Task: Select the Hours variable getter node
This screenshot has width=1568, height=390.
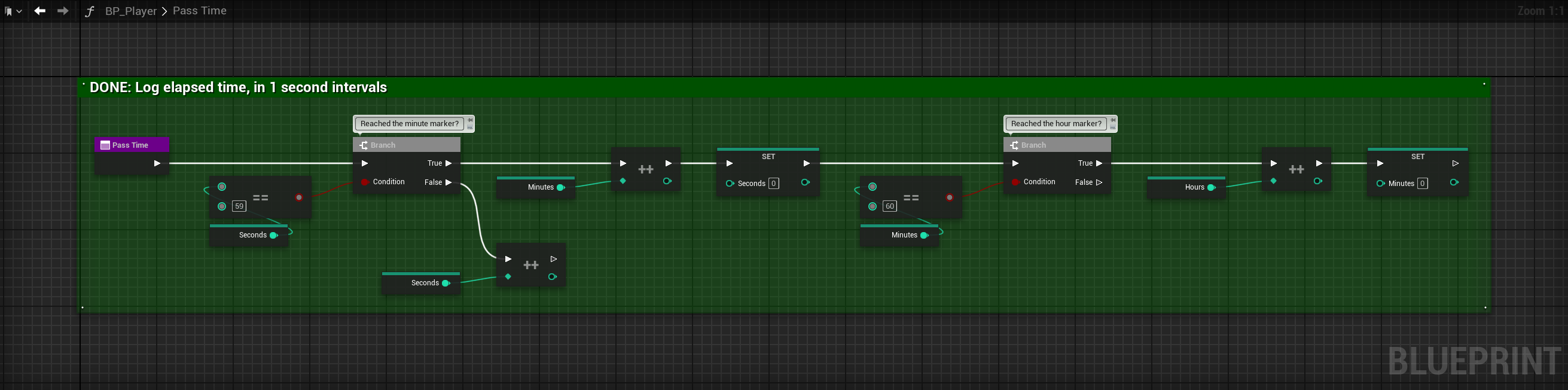Action: click(1186, 187)
